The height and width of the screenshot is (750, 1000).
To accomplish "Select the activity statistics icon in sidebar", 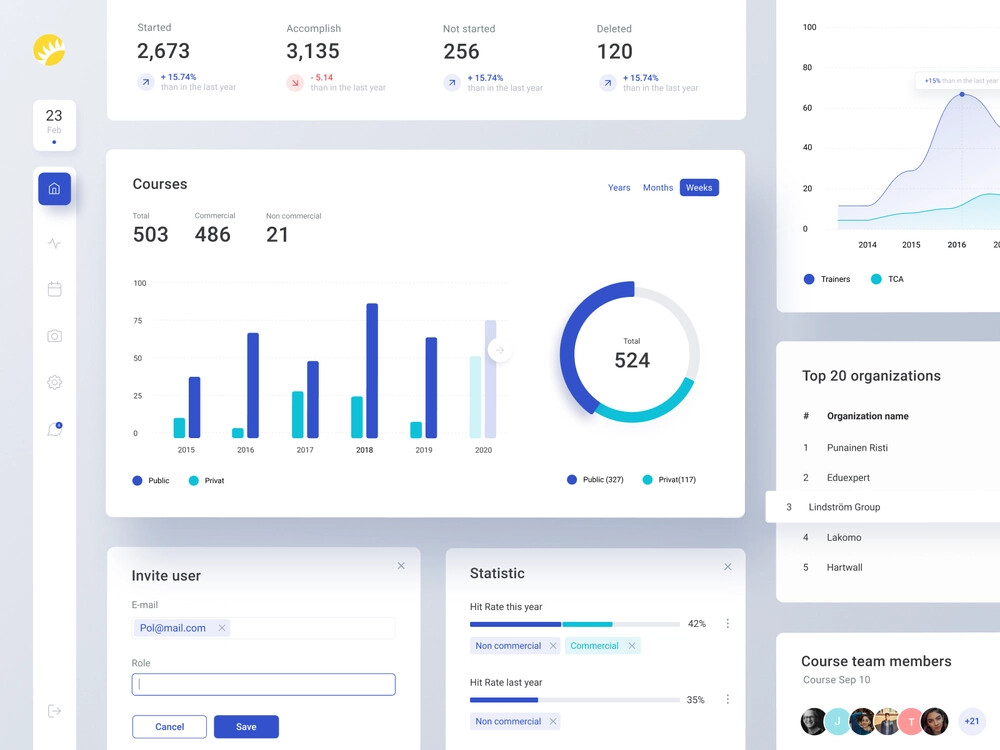I will pos(54,243).
